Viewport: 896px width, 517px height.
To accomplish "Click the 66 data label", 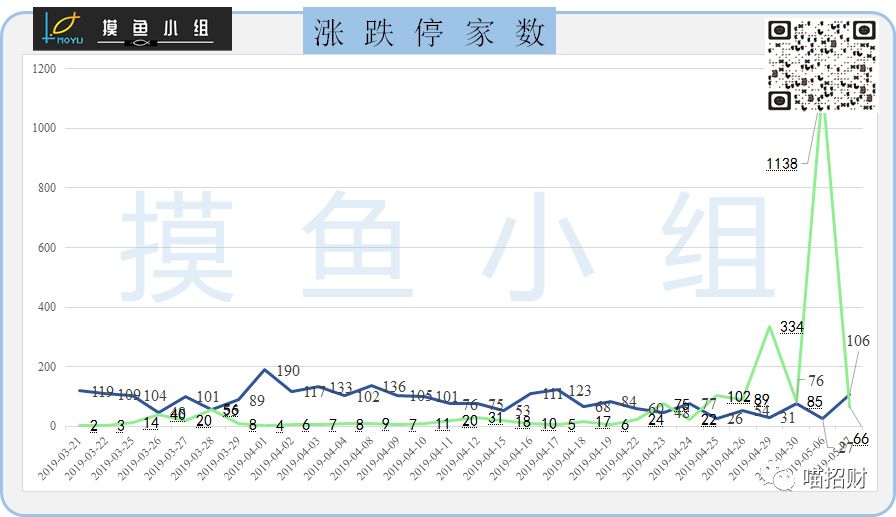I will (861, 439).
